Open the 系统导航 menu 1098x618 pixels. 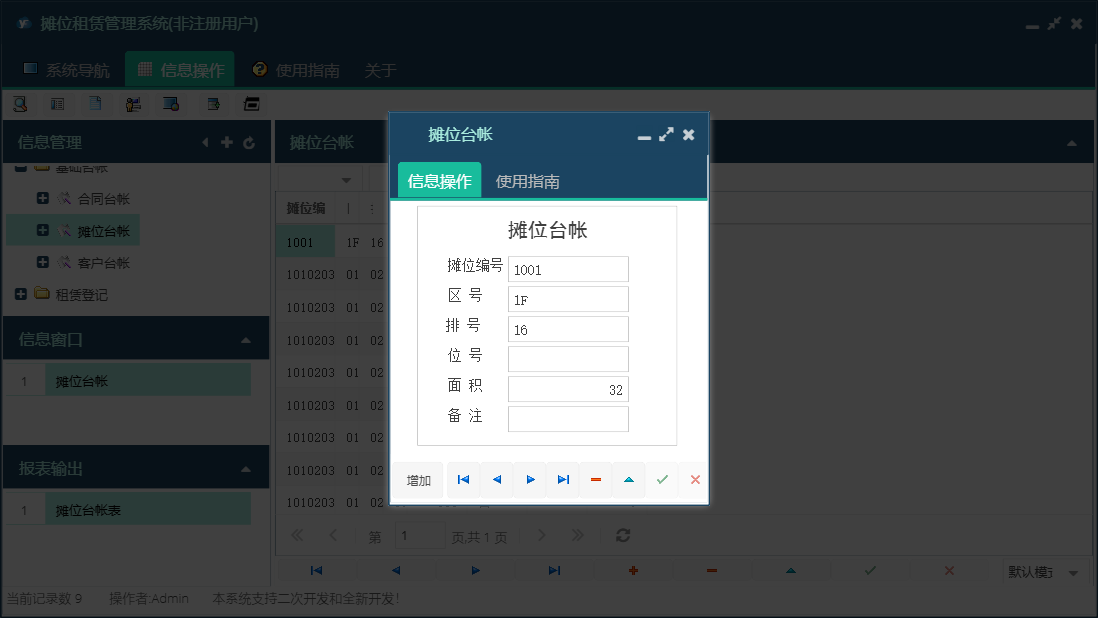point(68,69)
